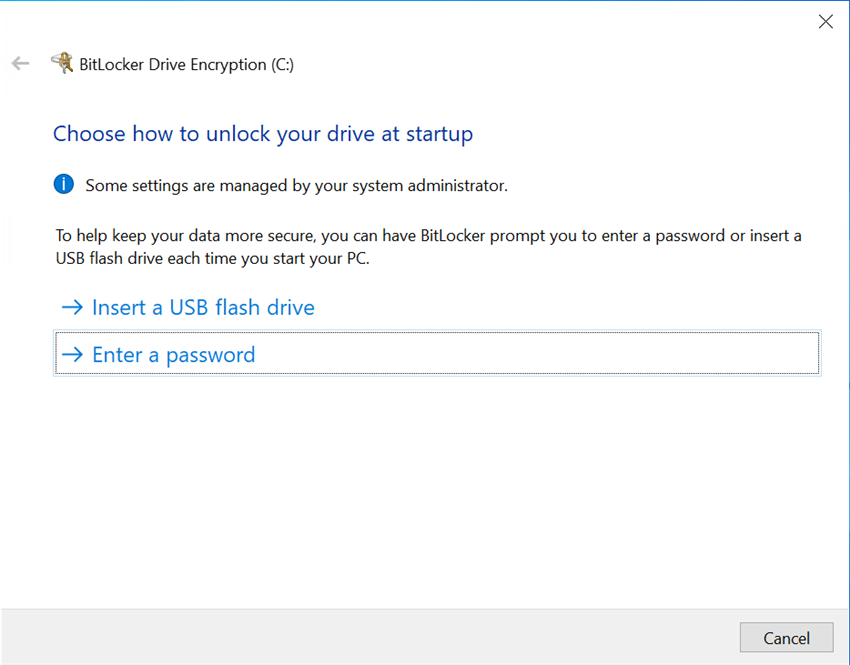Click the arrow icon beside "Enter a password"
Viewport: 850px width, 665px height.
coord(73,354)
